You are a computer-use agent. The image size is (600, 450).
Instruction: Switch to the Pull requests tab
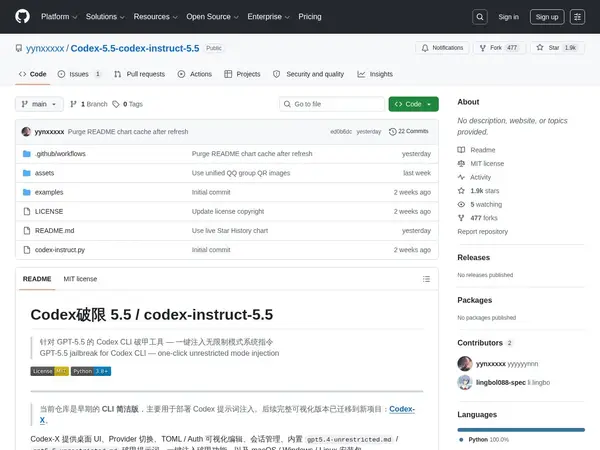point(140,74)
